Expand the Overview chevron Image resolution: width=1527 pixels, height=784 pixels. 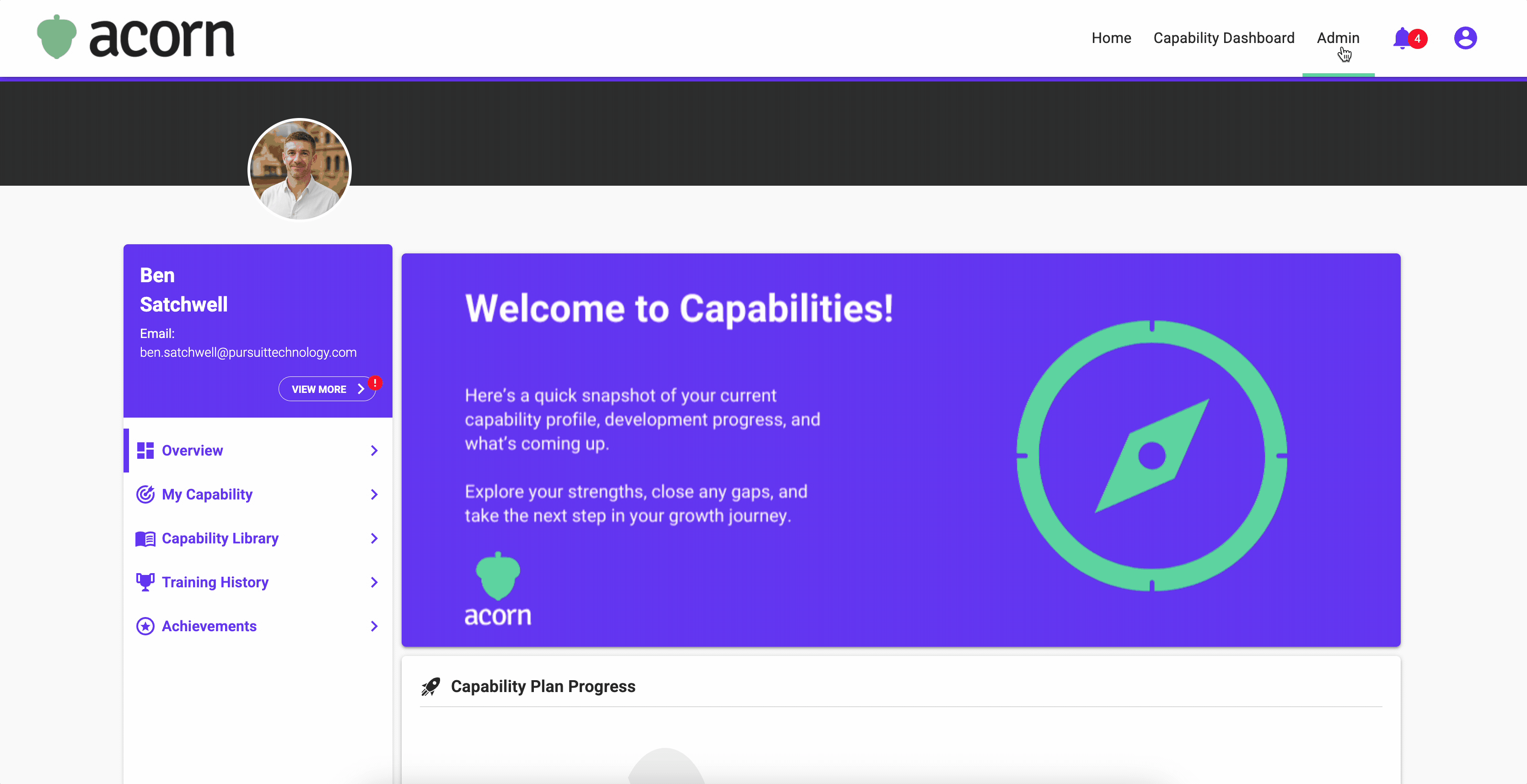[x=374, y=451]
